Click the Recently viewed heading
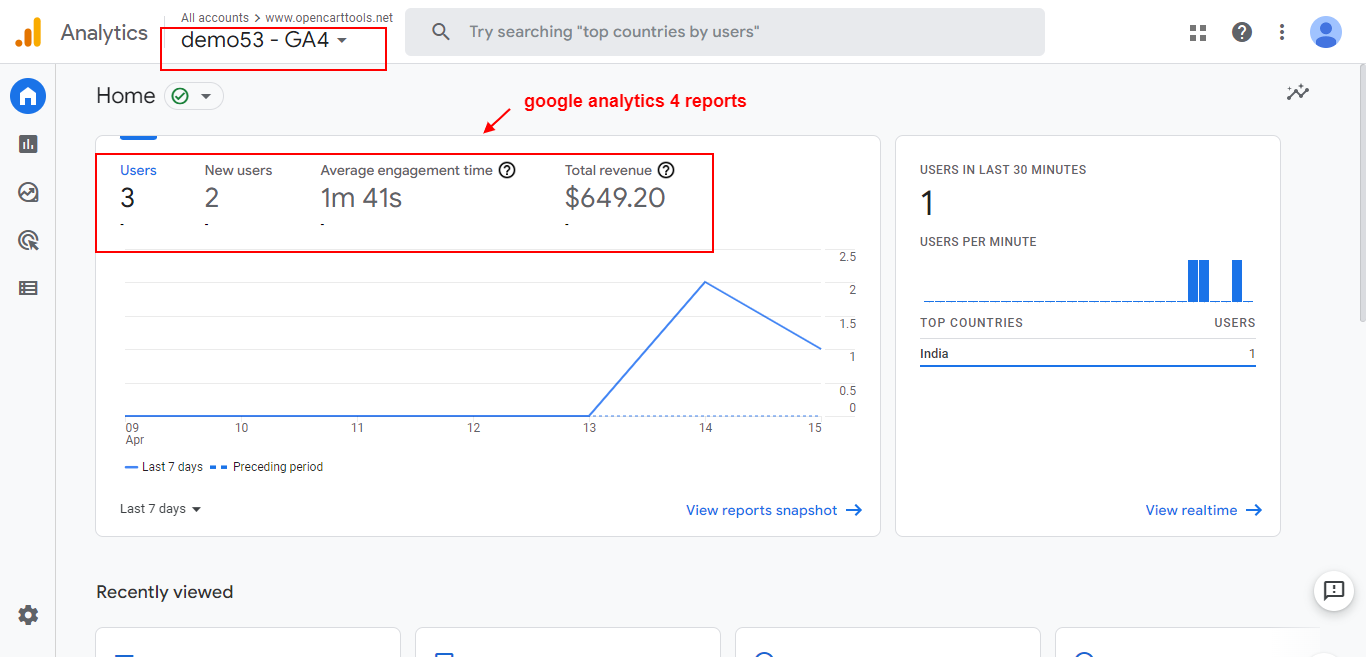Image resolution: width=1366 pixels, height=657 pixels. 165,592
